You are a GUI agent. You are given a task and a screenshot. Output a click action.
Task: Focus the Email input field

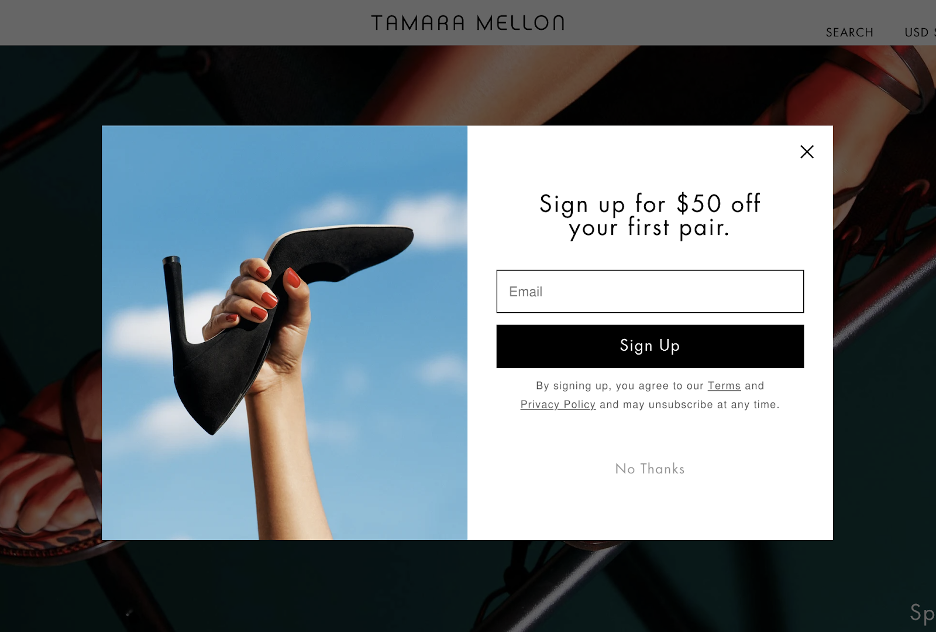649,291
